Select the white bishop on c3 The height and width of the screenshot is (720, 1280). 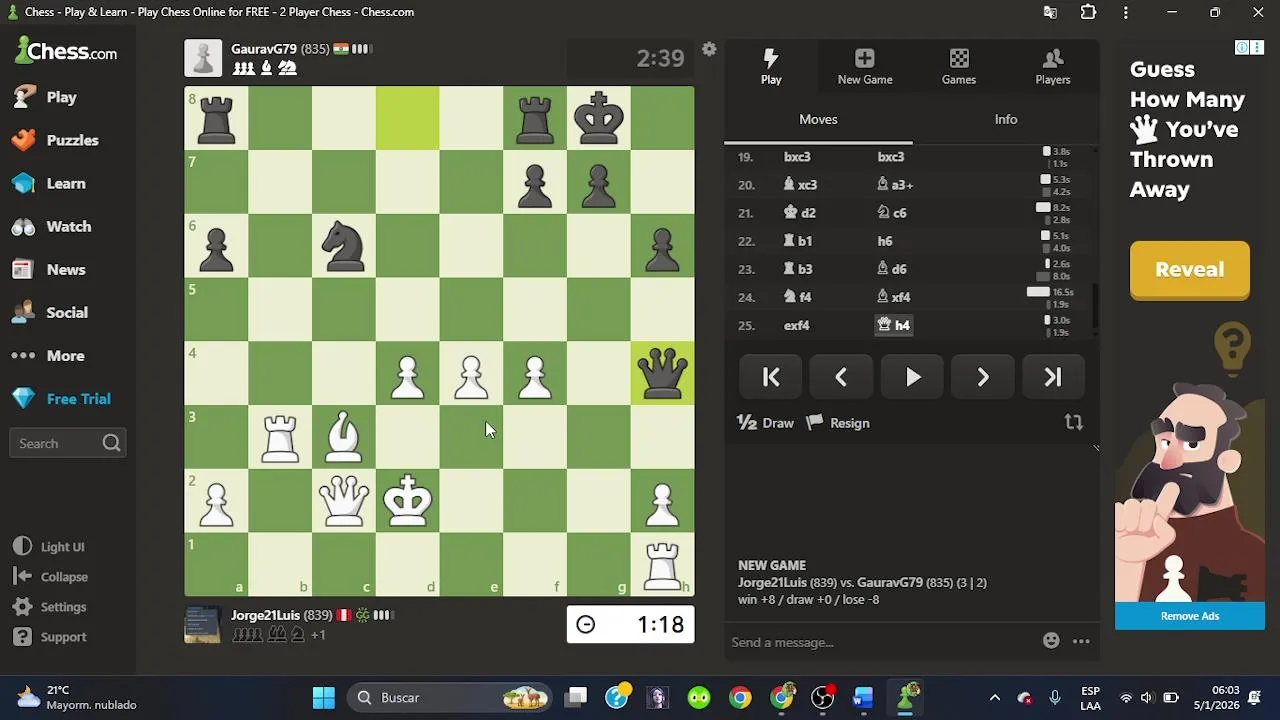tap(344, 437)
